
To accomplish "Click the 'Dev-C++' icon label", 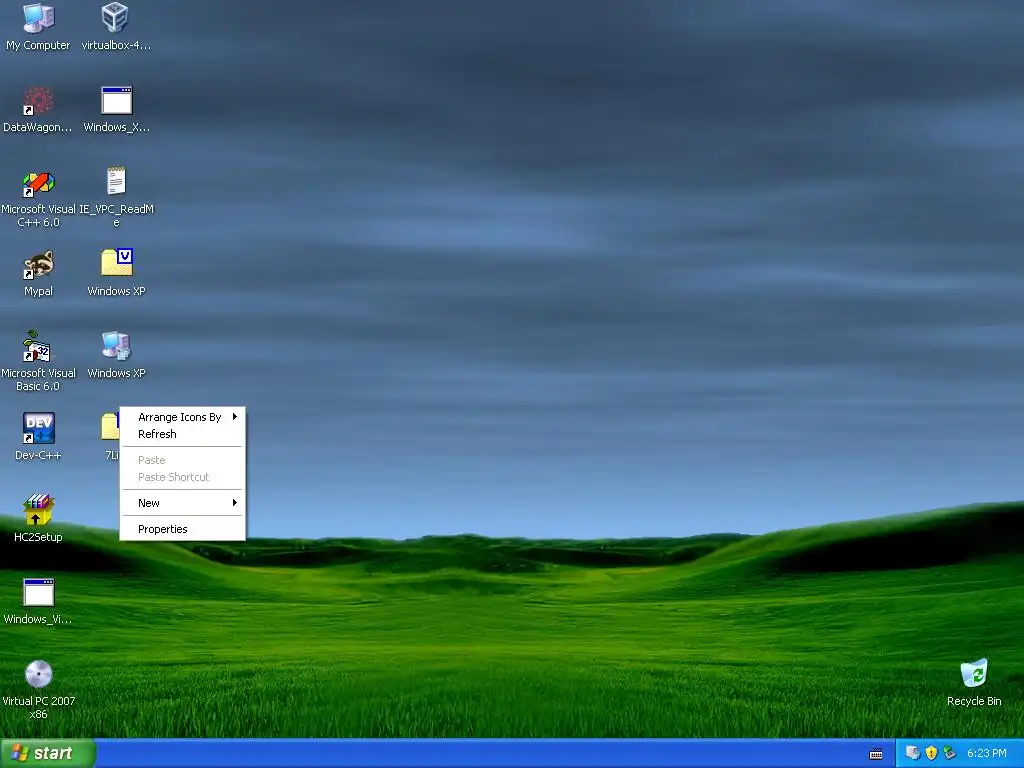I will pos(39,455).
